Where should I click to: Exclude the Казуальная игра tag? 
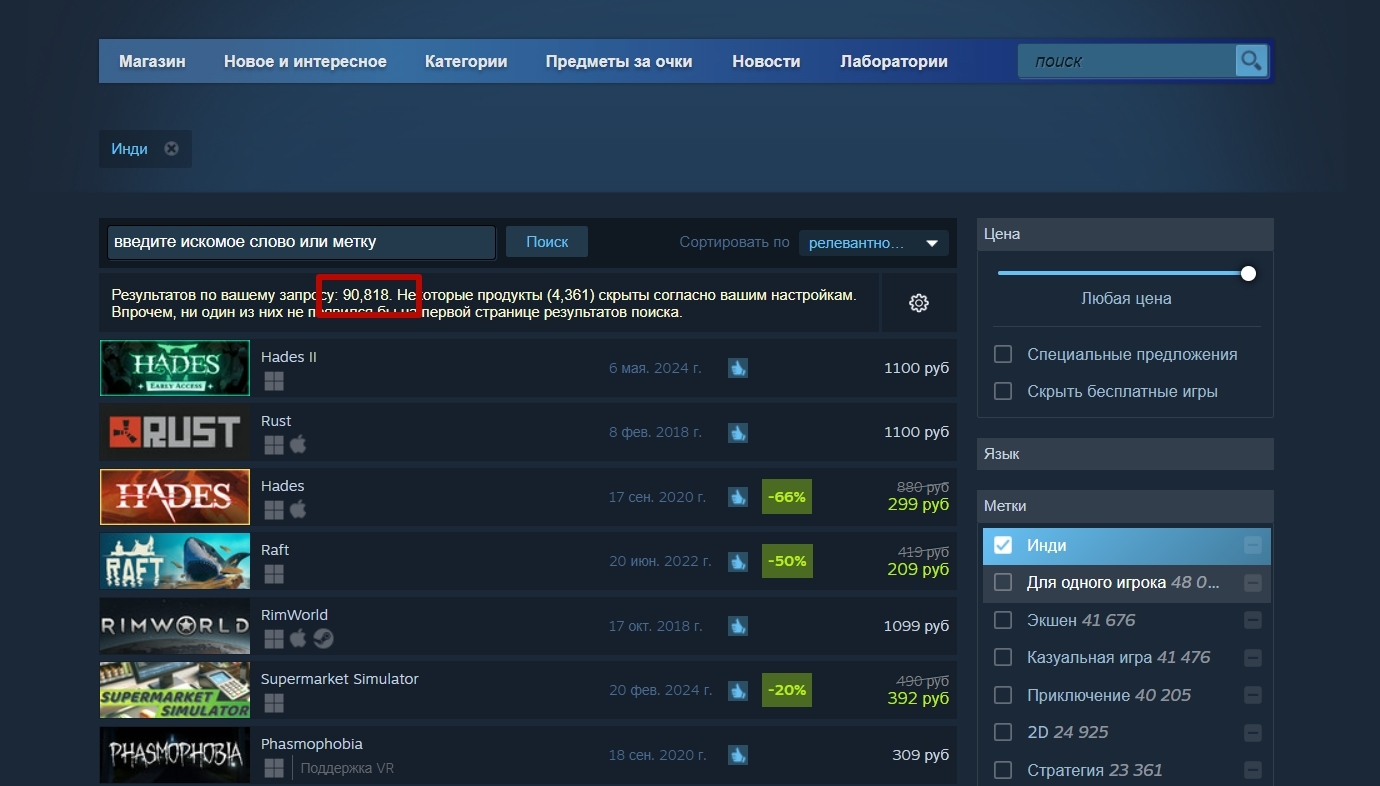(1253, 658)
